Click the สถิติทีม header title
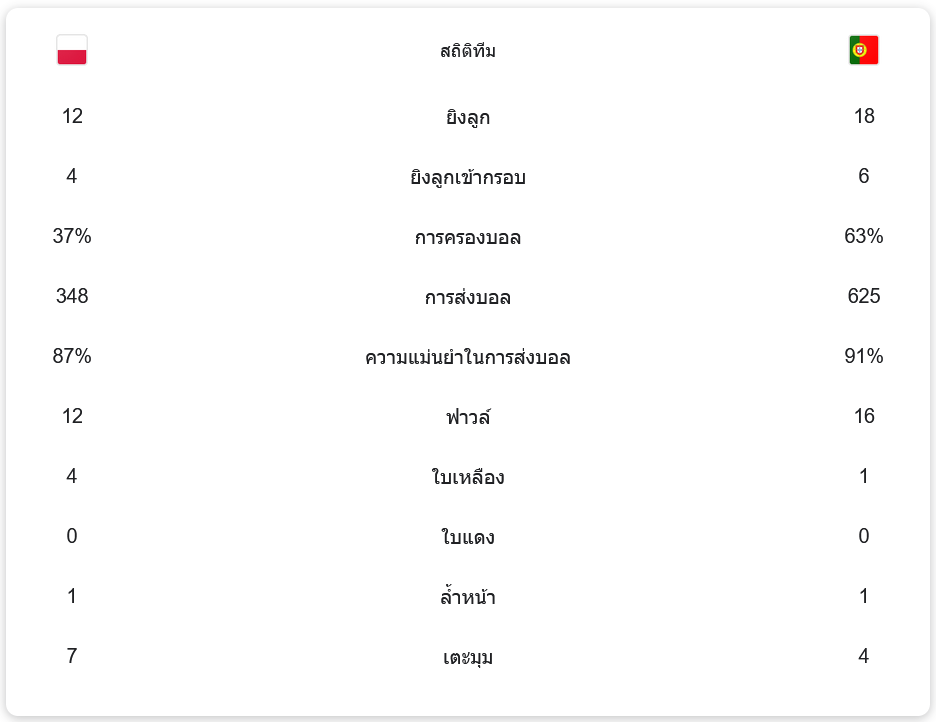The image size is (936, 722). pos(468,51)
